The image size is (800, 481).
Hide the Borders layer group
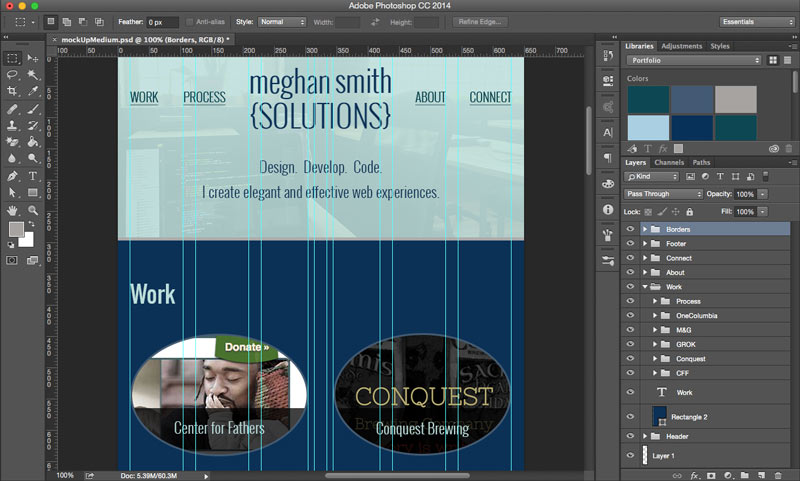[630, 229]
